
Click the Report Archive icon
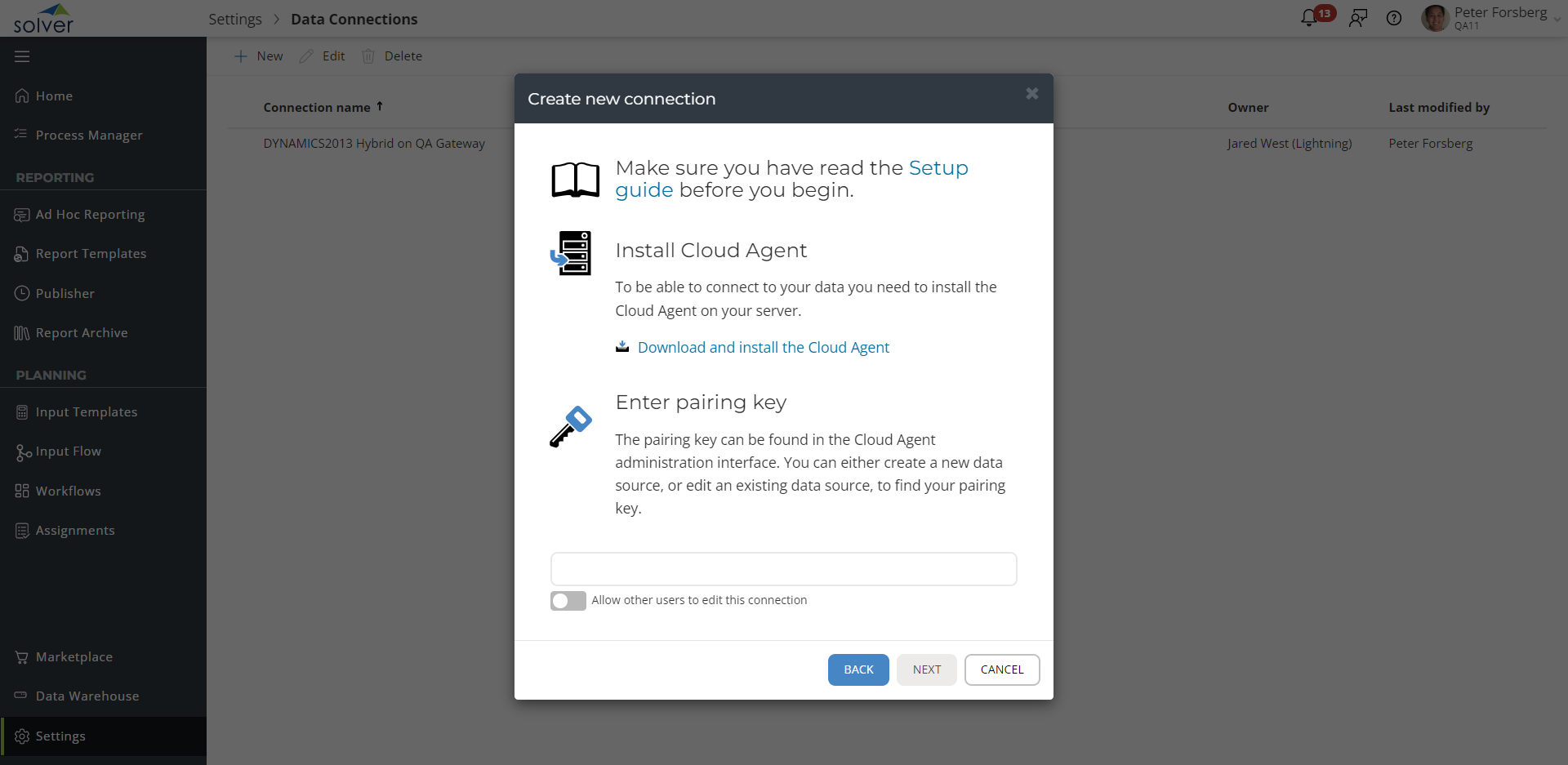22,333
